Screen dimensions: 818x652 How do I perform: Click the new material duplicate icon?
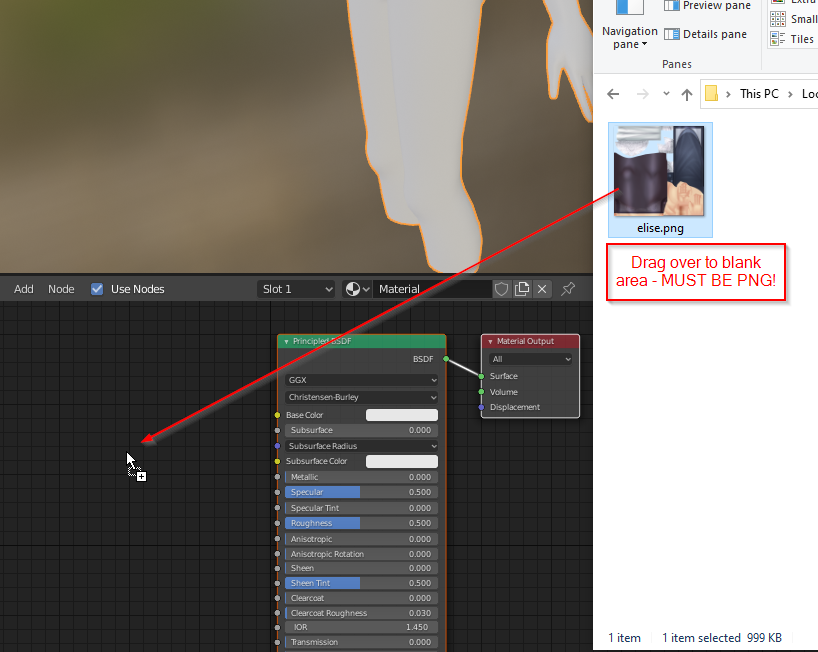[522, 289]
